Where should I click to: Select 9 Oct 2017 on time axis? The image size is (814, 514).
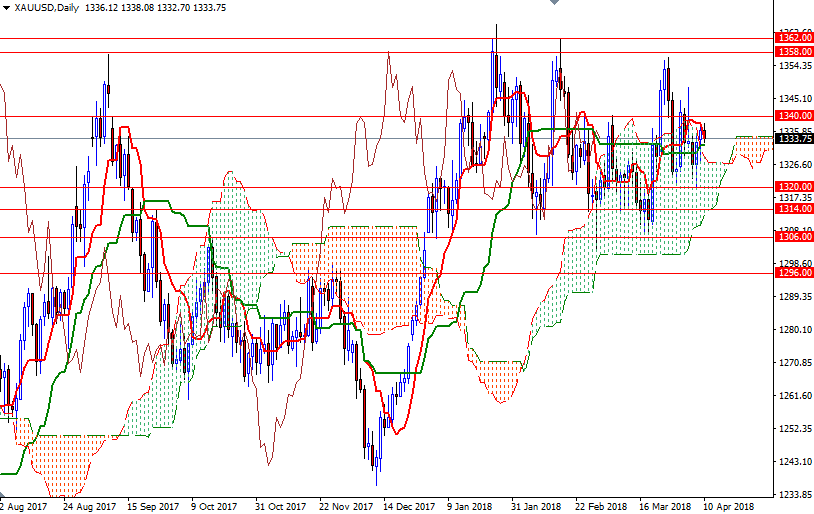click(x=214, y=506)
